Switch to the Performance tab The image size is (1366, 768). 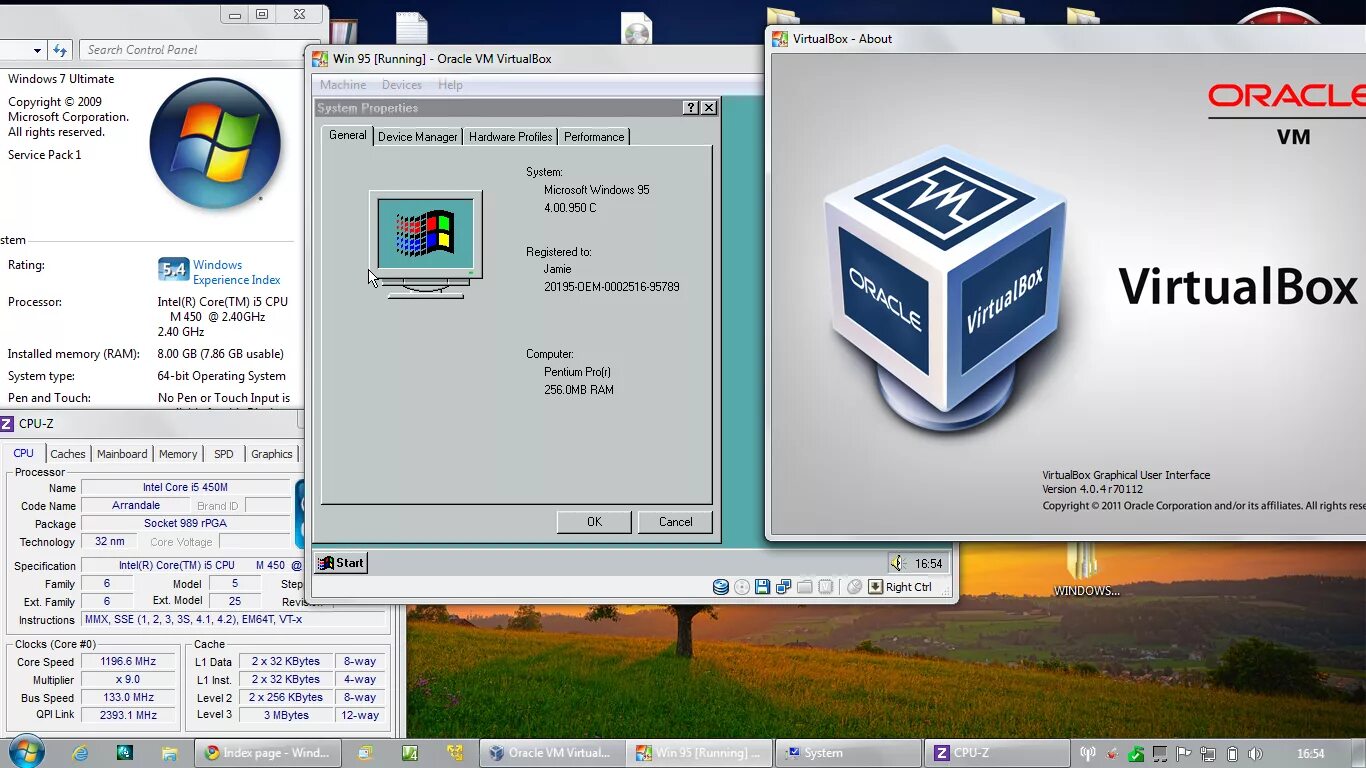coord(594,137)
